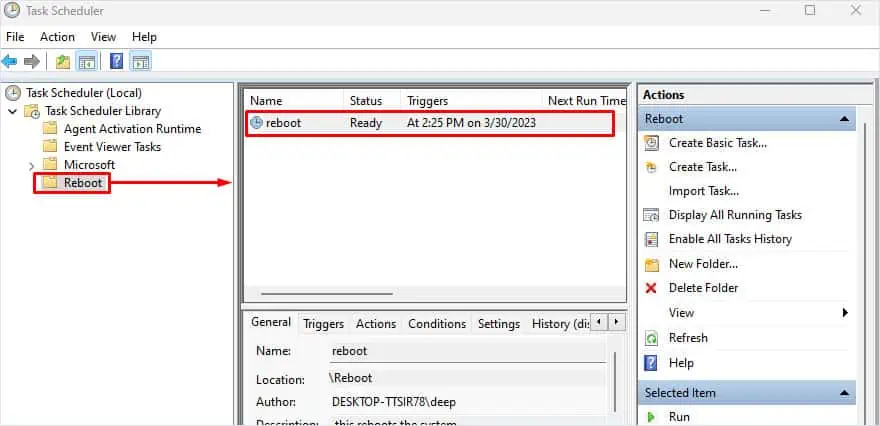This screenshot has height=426, width=880.
Task: Open the Action menu
Action: pyautogui.click(x=57, y=37)
